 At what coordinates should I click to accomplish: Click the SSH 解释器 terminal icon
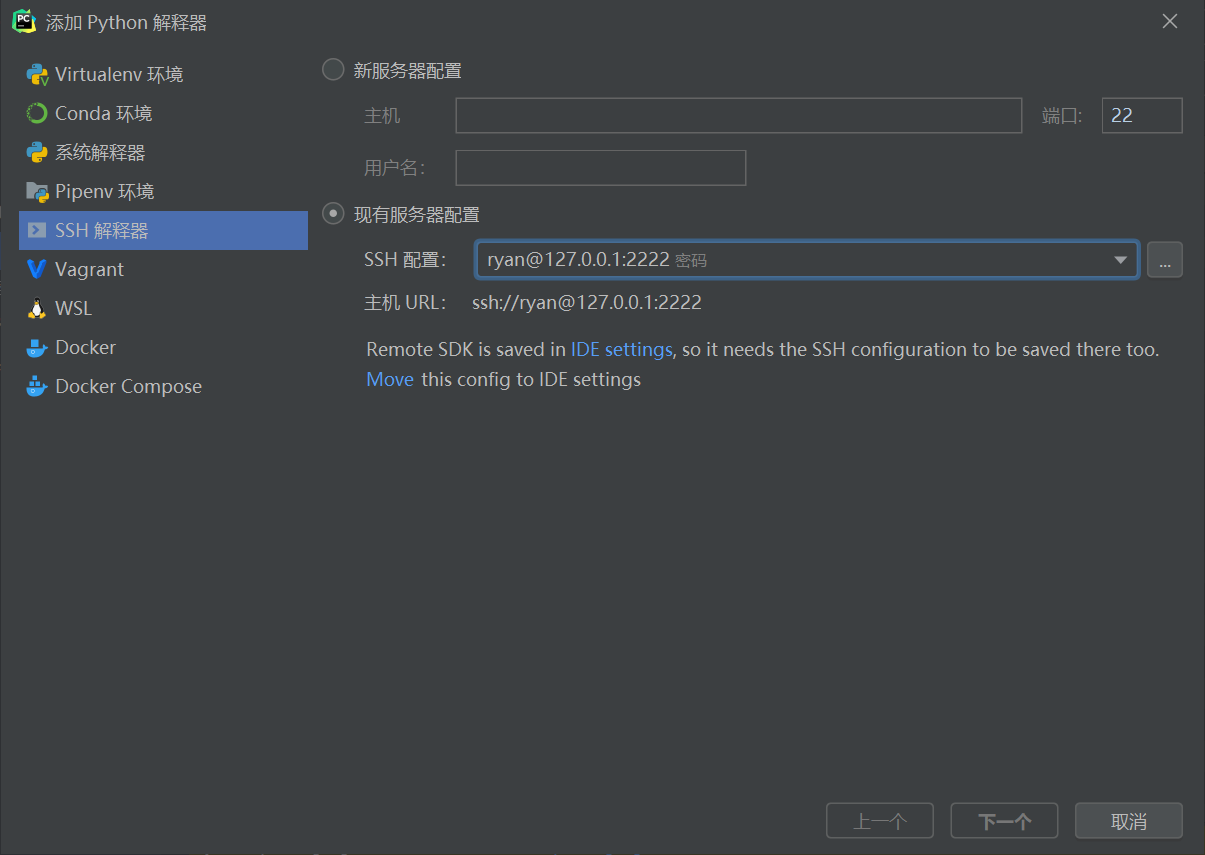[x=38, y=230]
